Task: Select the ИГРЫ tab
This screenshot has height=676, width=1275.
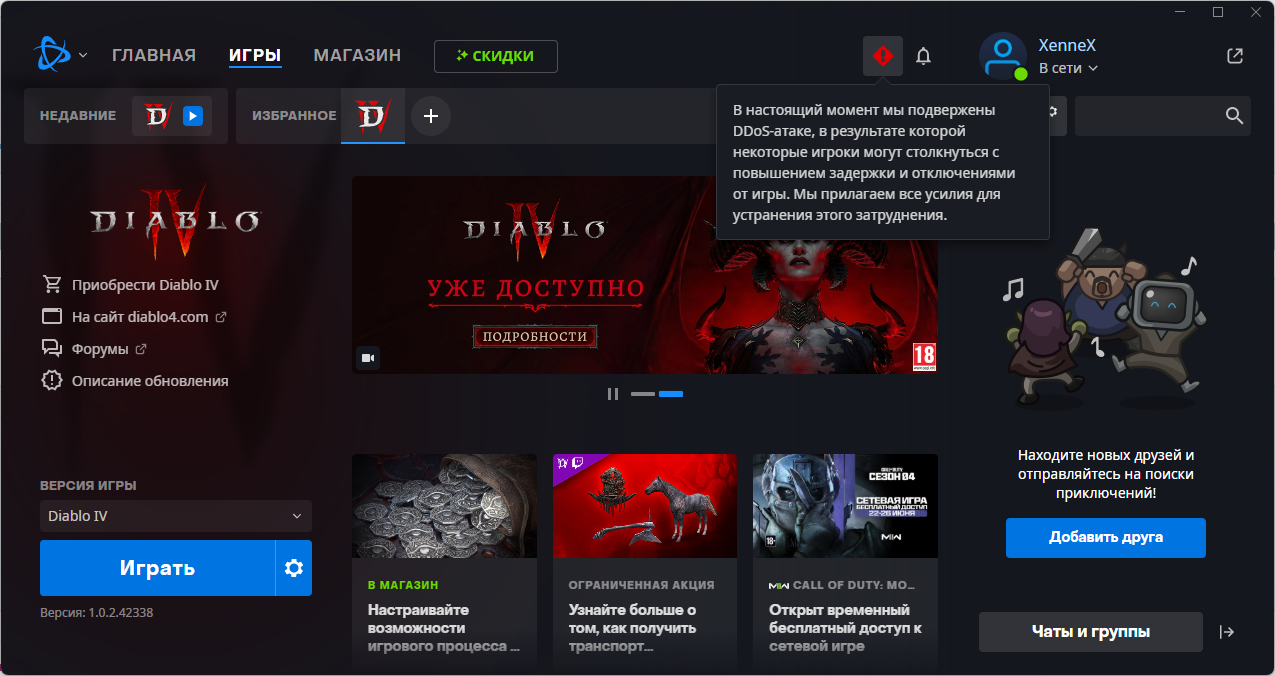Action: [x=255, y=55]
